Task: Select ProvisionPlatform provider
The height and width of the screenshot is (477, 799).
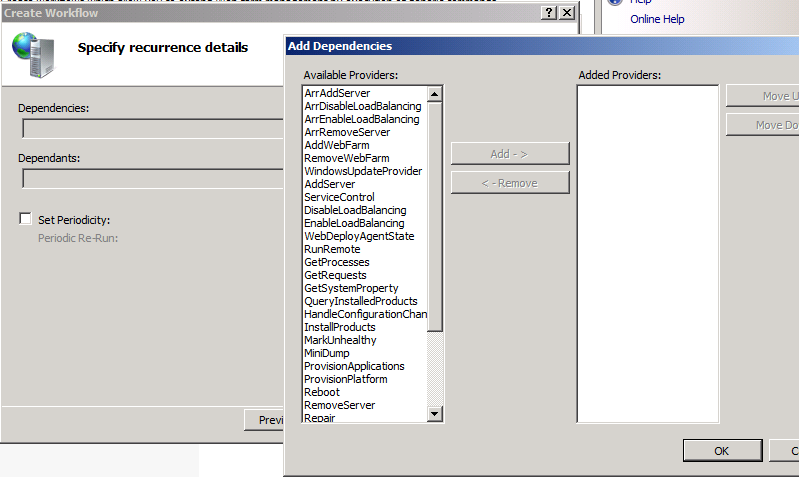Action: click(345, 379)
